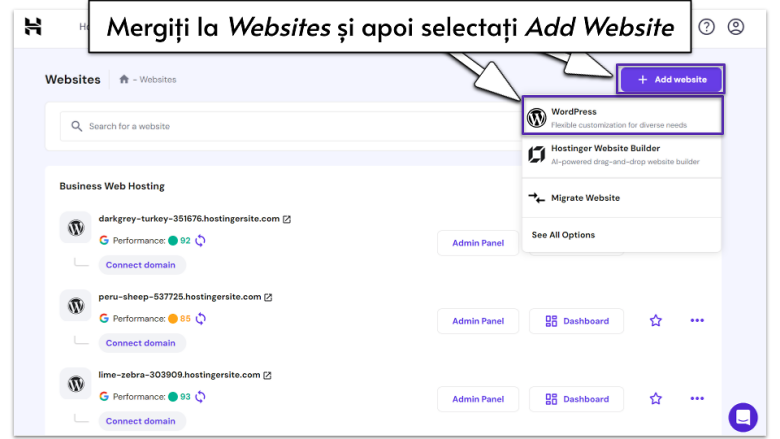Image resolution: width=780 pixels, height=439 pixels.
Task: Open the user profile icon
Action: 736,27
